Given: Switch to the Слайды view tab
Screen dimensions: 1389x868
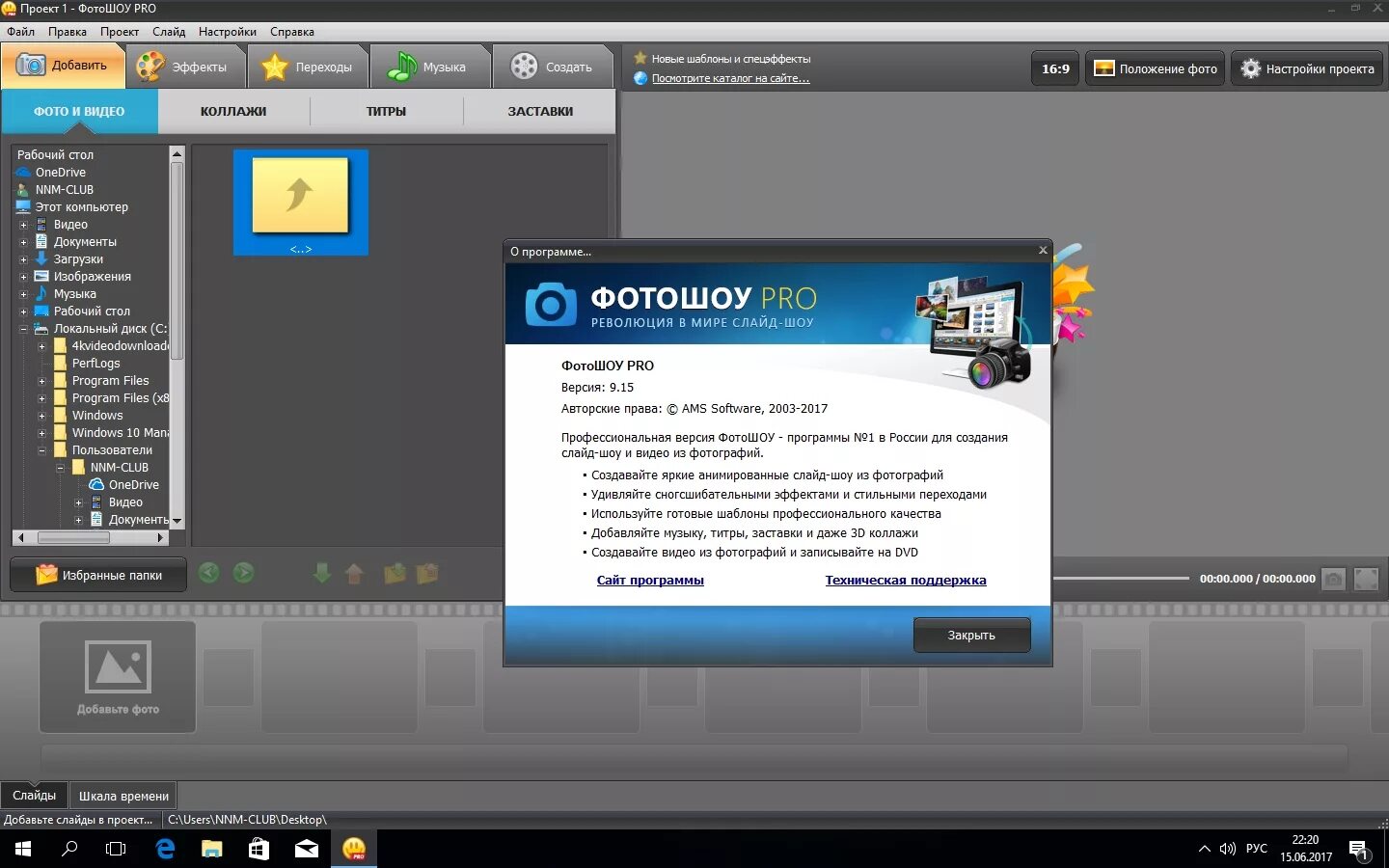Looking at the screenshot, I should tap(35, 796).
